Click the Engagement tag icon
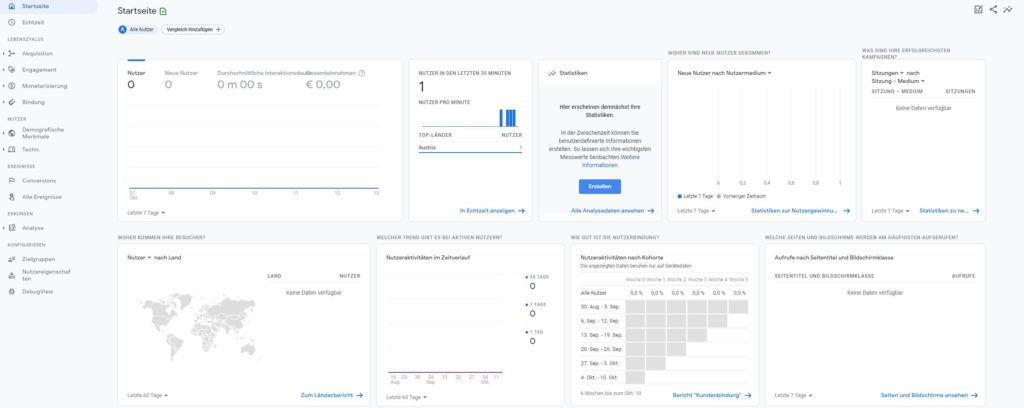Screen dimensions: 1024x408 pos(12,70)
